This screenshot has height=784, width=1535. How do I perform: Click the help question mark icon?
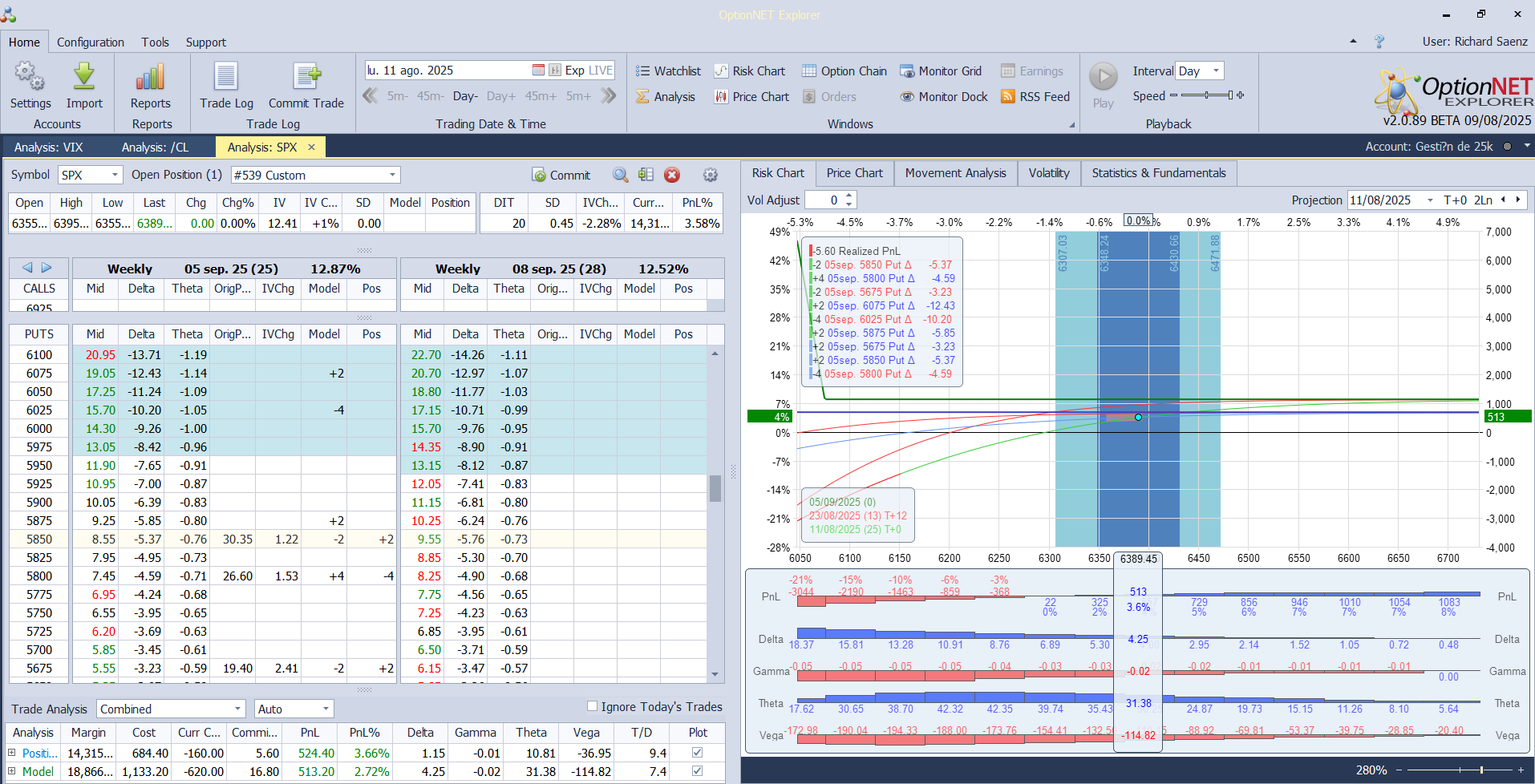coord(1379,42)
